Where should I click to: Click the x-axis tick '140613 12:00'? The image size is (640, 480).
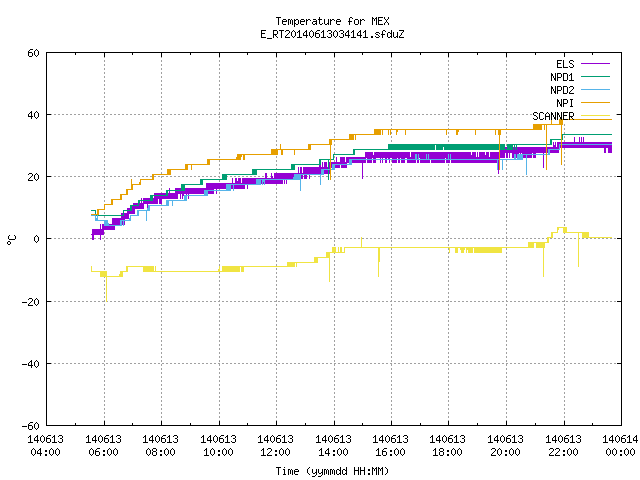(276, 446)
